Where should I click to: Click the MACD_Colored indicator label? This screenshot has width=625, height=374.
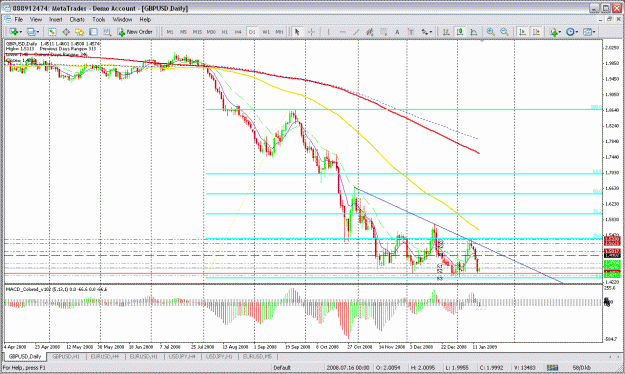(x=56, y=289)
